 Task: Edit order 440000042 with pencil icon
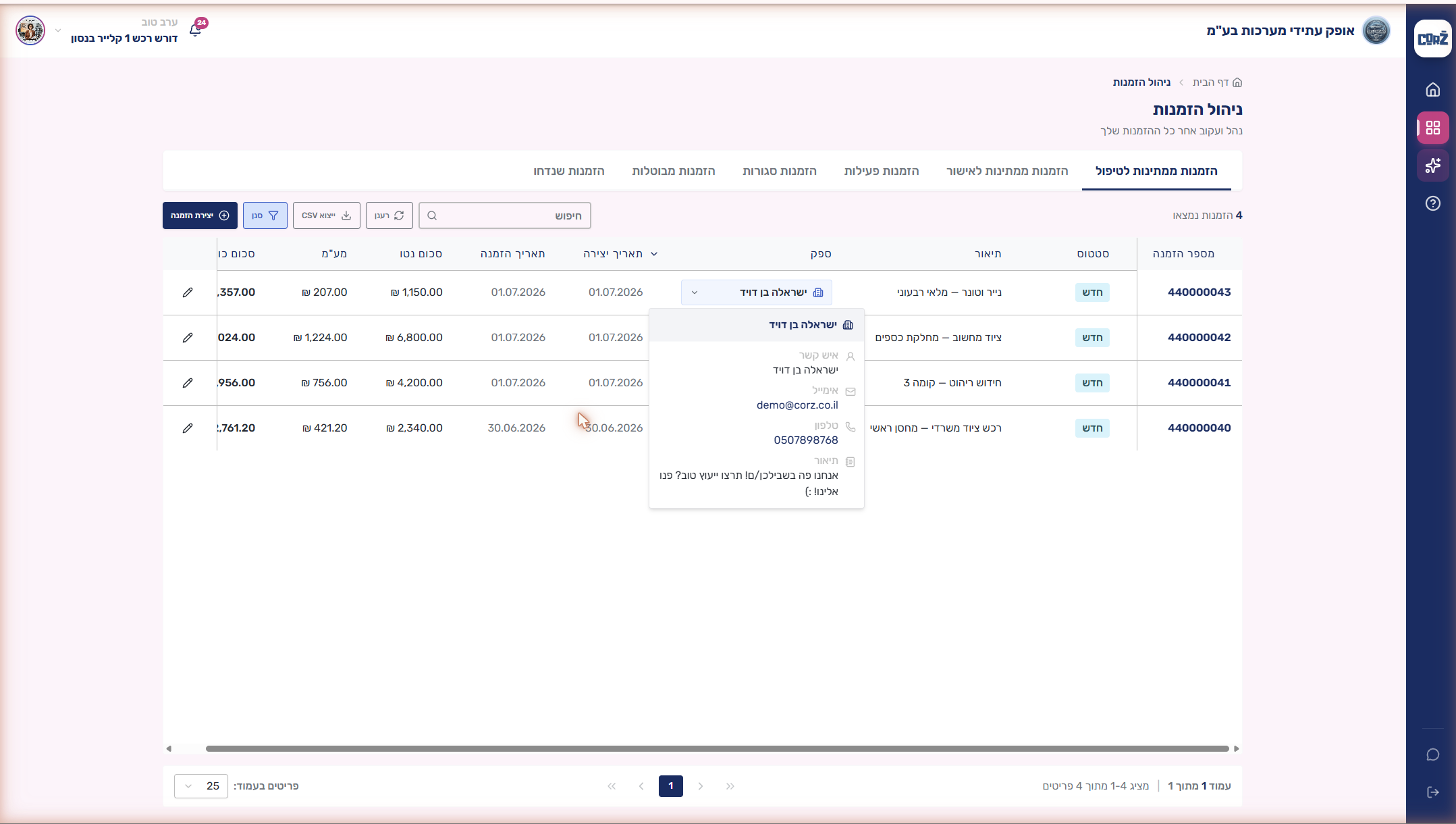coord(188,338)
